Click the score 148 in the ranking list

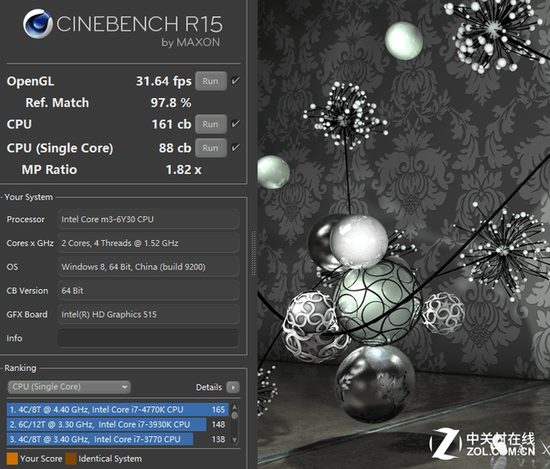tap(218, 424)
